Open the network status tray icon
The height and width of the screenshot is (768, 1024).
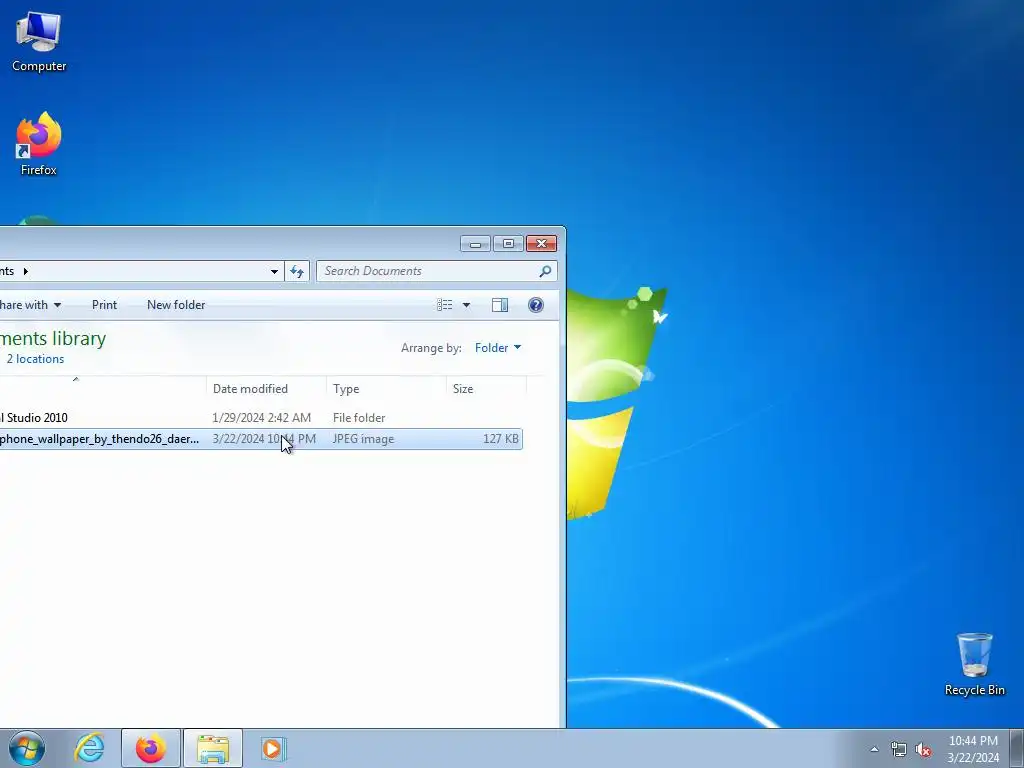pos(899,749)
